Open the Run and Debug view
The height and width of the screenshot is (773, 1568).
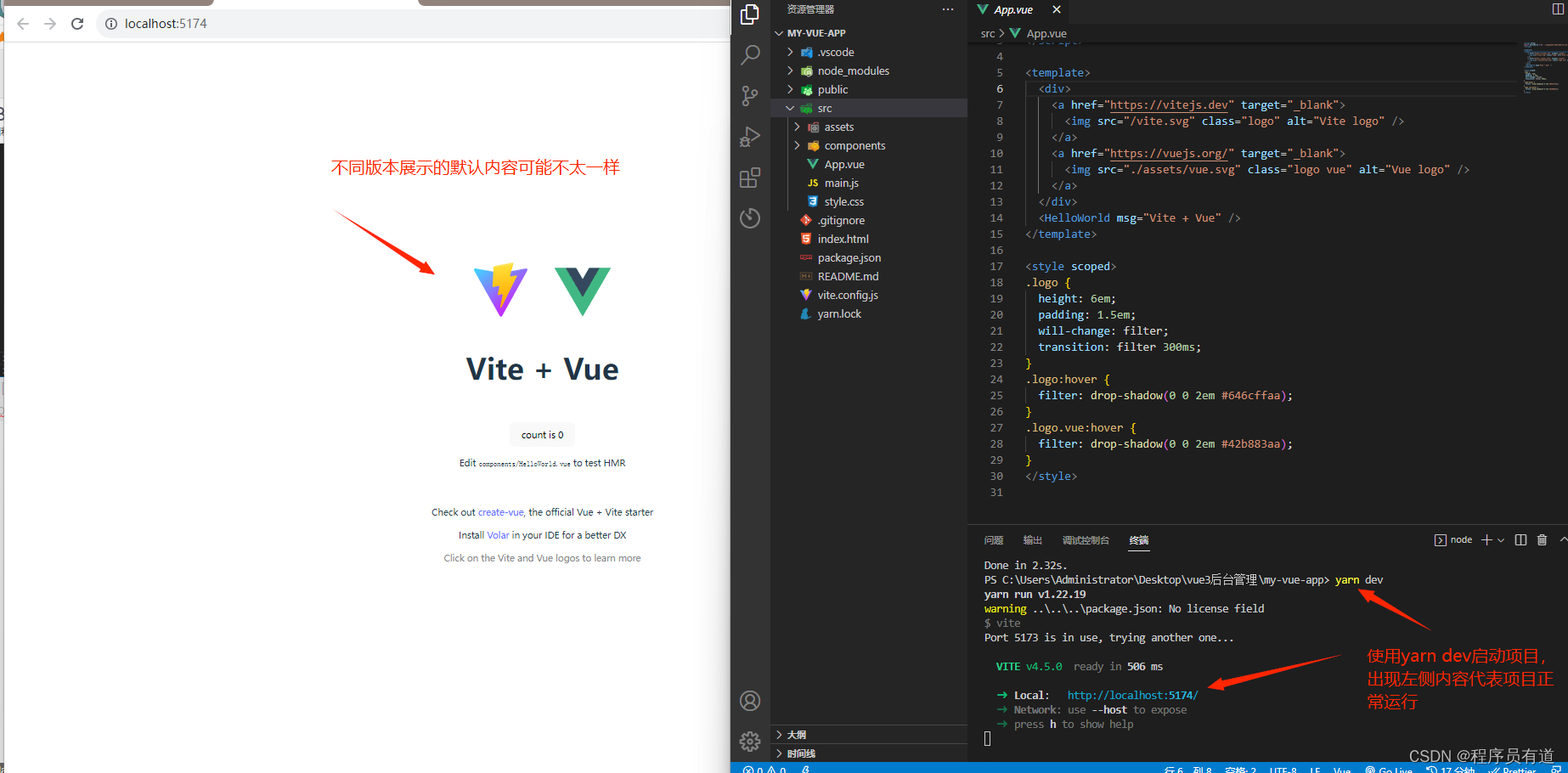point(750,137)
